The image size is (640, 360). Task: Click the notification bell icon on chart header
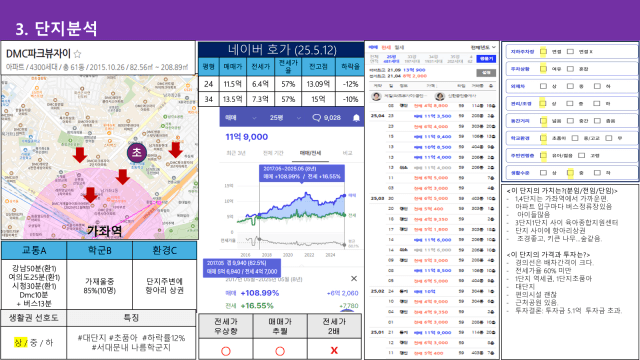(x=356, y=118)
